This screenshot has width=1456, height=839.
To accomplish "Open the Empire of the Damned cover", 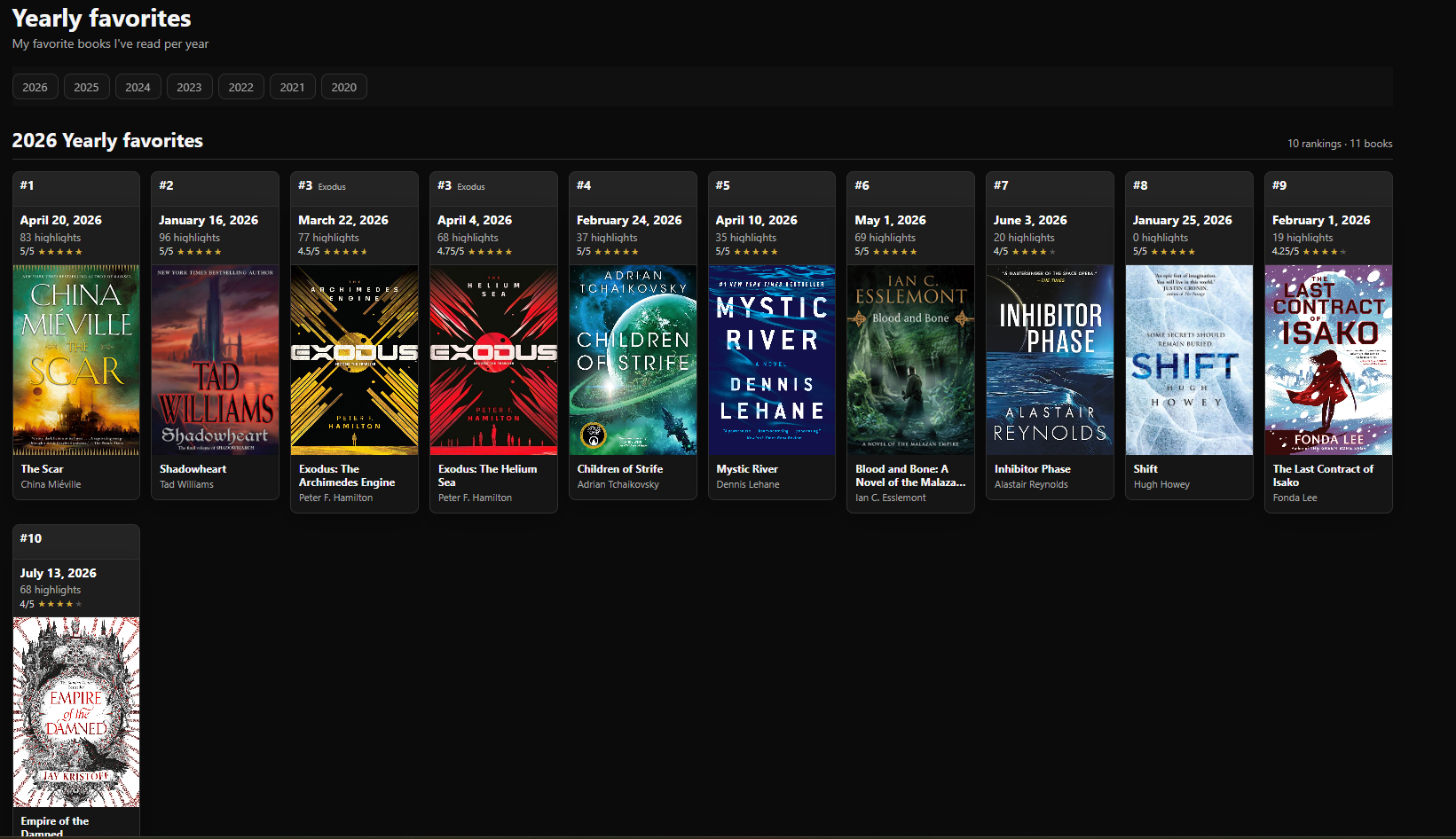I will click(x=76, y=712).
